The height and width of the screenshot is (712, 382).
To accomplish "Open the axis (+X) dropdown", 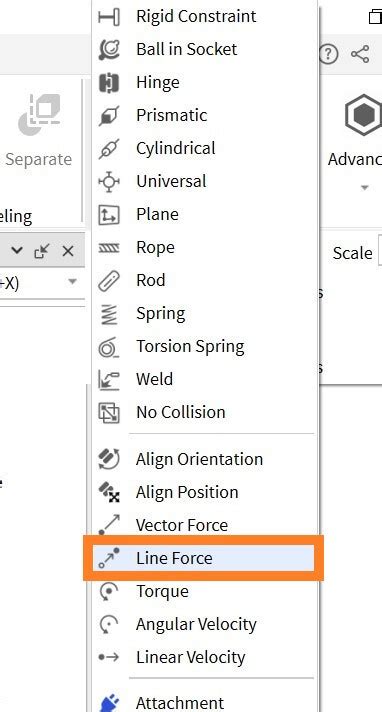I will (72, 282).
